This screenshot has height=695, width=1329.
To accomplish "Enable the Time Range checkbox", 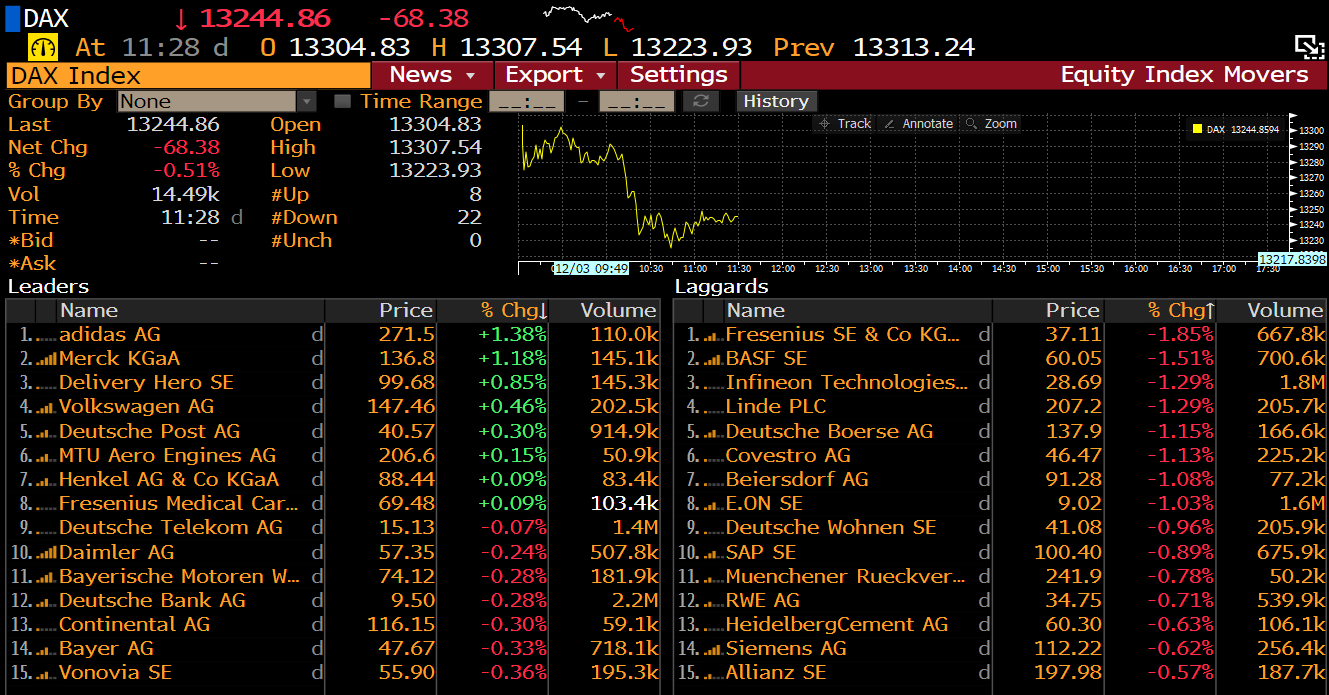I will coord(342,101).
